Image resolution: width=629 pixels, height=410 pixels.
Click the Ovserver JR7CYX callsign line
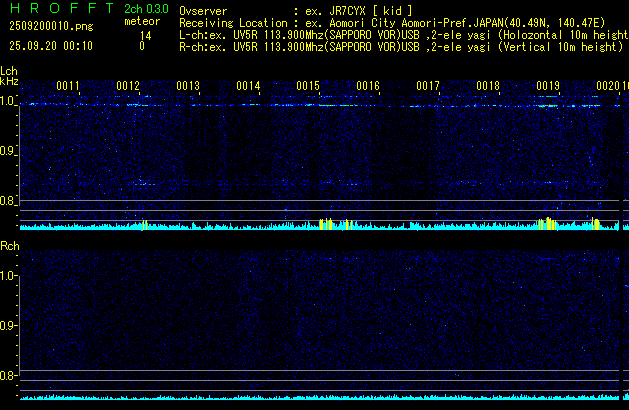pyautogui.click(x=295, y=10)
